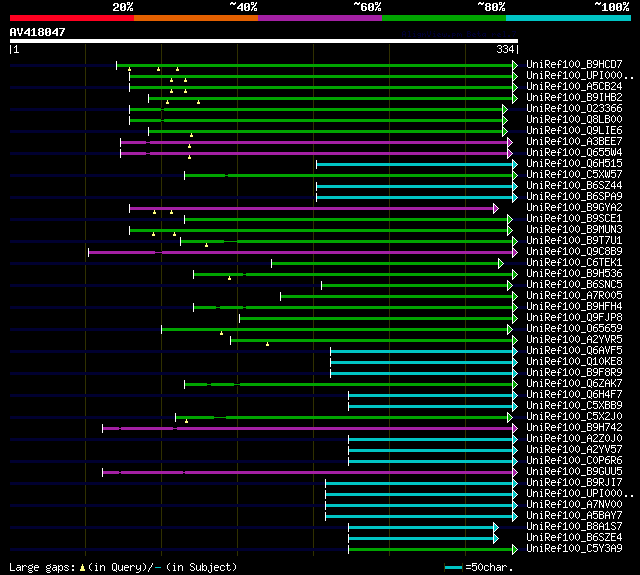Click UniRef100_C6TEK1 label
Viewport: 640px width, 575px height.
point(574,263)
